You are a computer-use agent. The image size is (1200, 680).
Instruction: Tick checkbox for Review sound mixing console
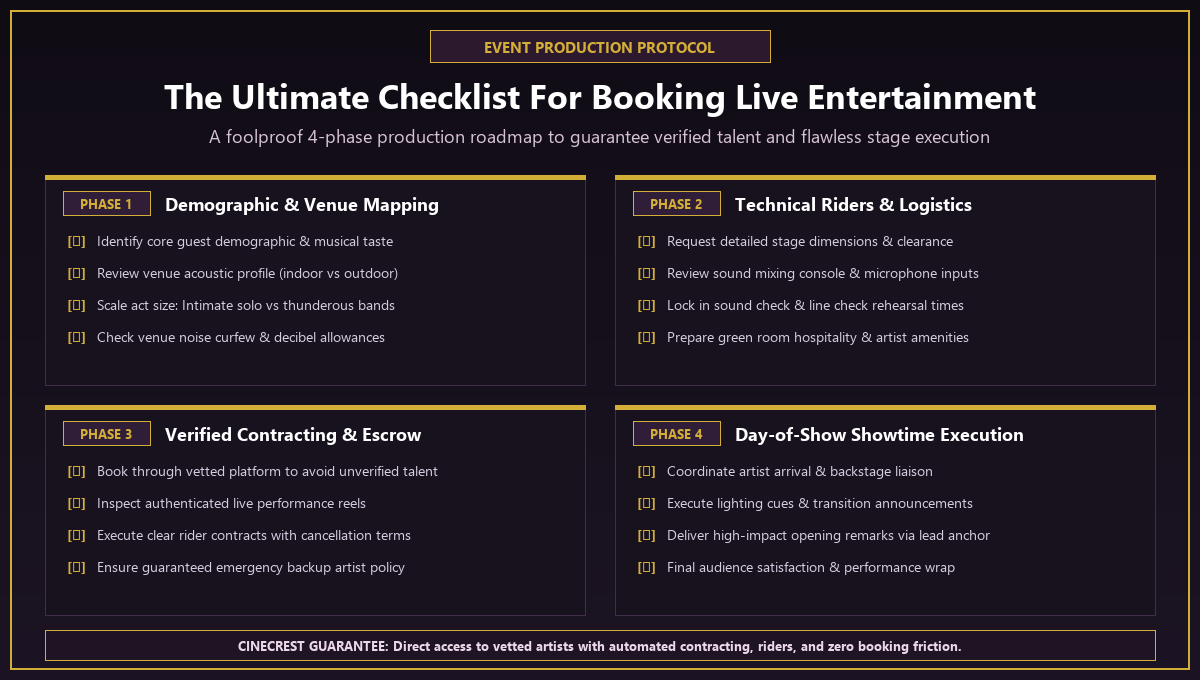(647, 274)
